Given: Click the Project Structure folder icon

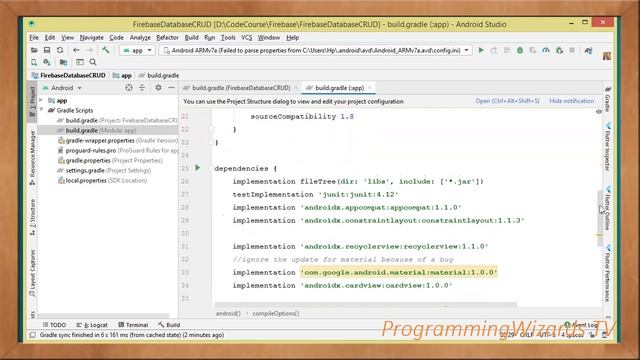Looking at the screenshot, I should 63,62.
